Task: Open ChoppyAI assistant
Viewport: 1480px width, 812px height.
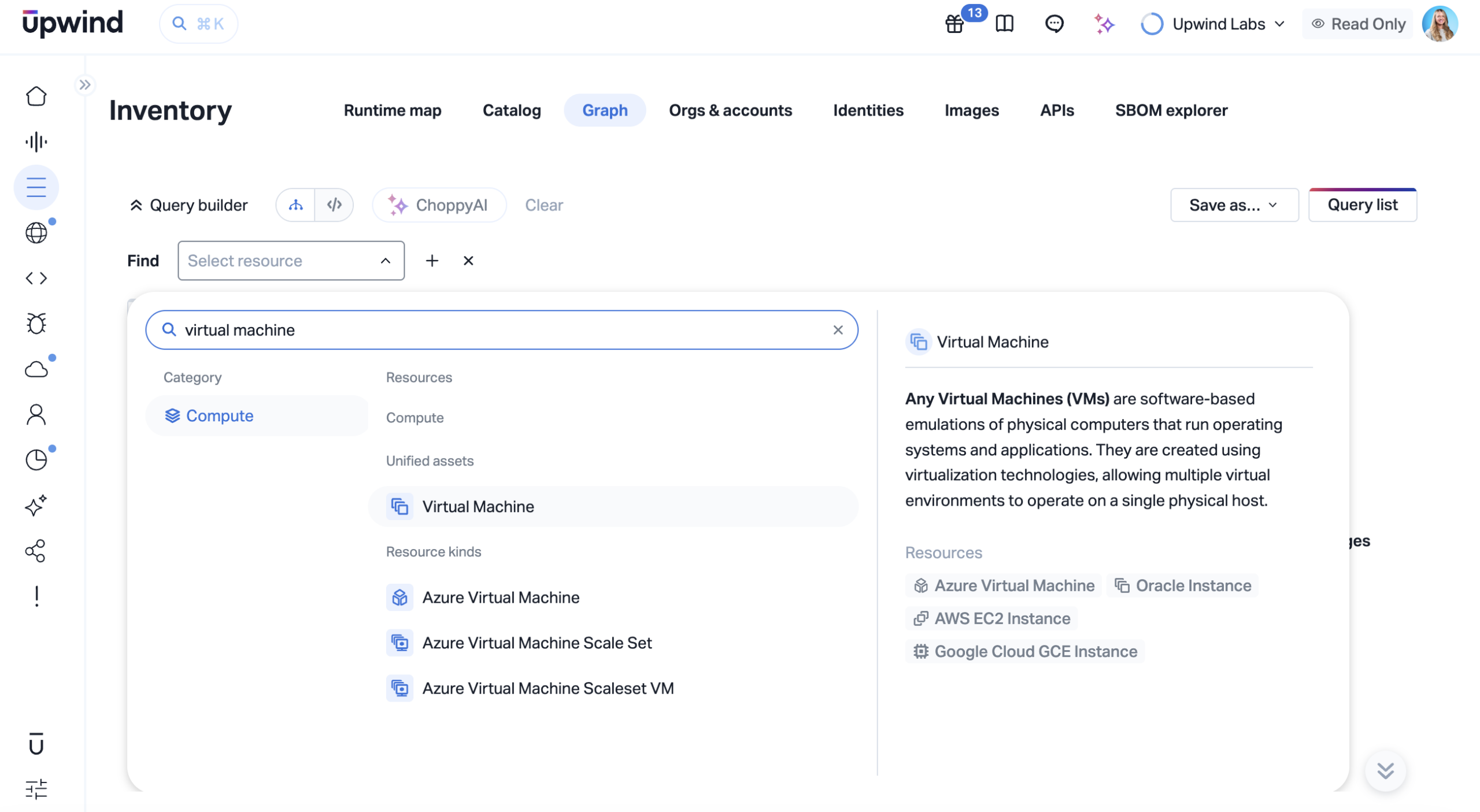Action: pos(439,205)
